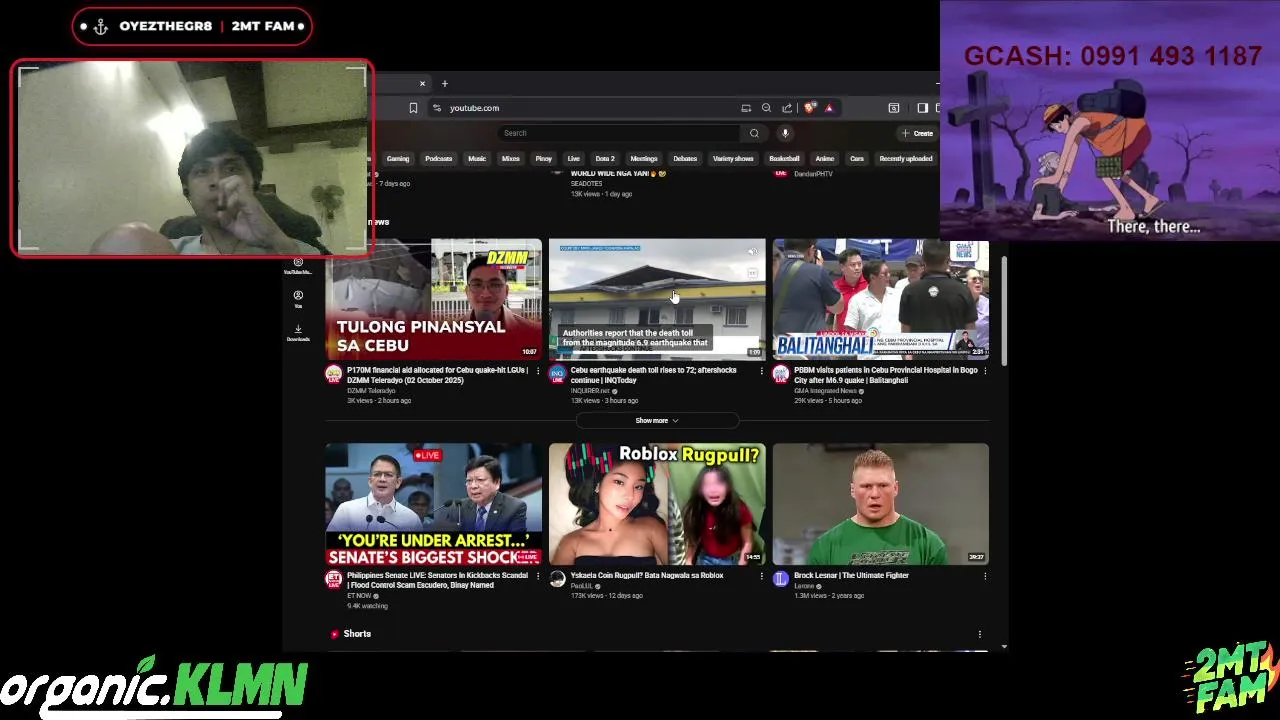Image resolution: width=1280 pixels, height=720 pixels.
Task: Open the Brock Lesnar video thumbnail
Action: point(881,504)
